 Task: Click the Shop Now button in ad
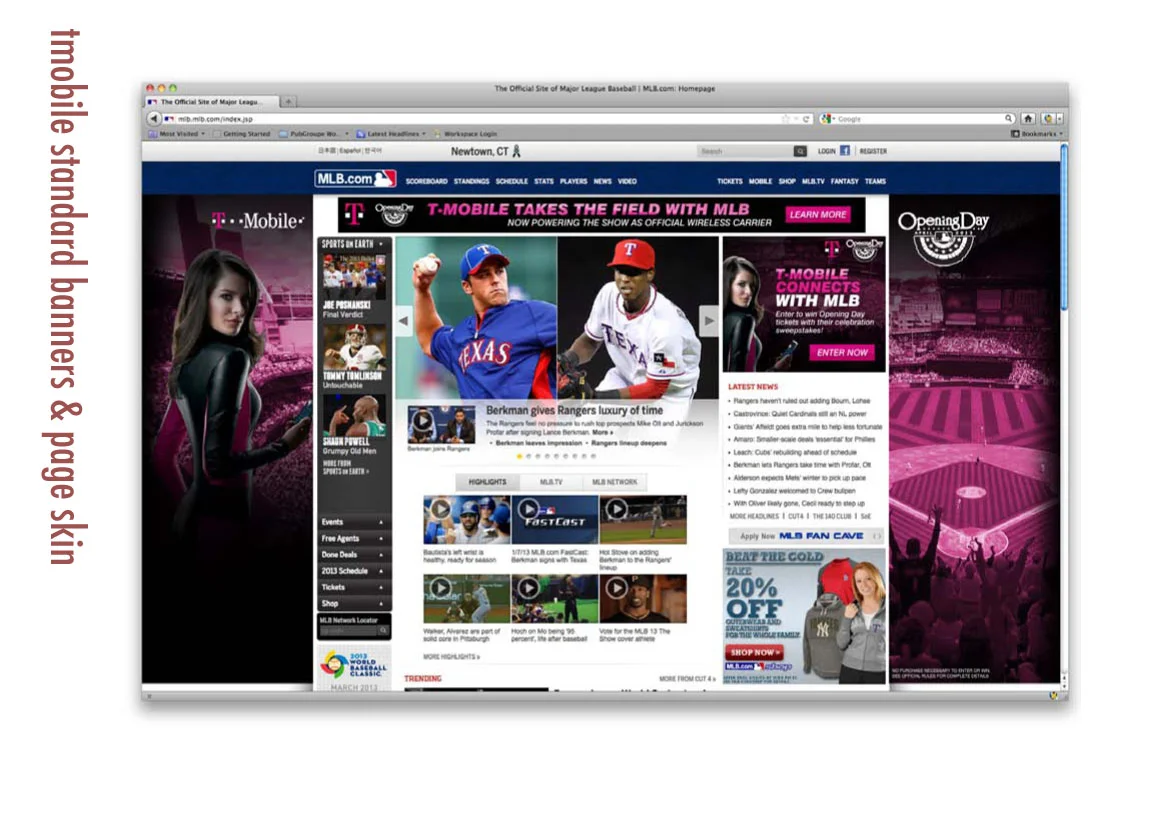click(753, 652)
